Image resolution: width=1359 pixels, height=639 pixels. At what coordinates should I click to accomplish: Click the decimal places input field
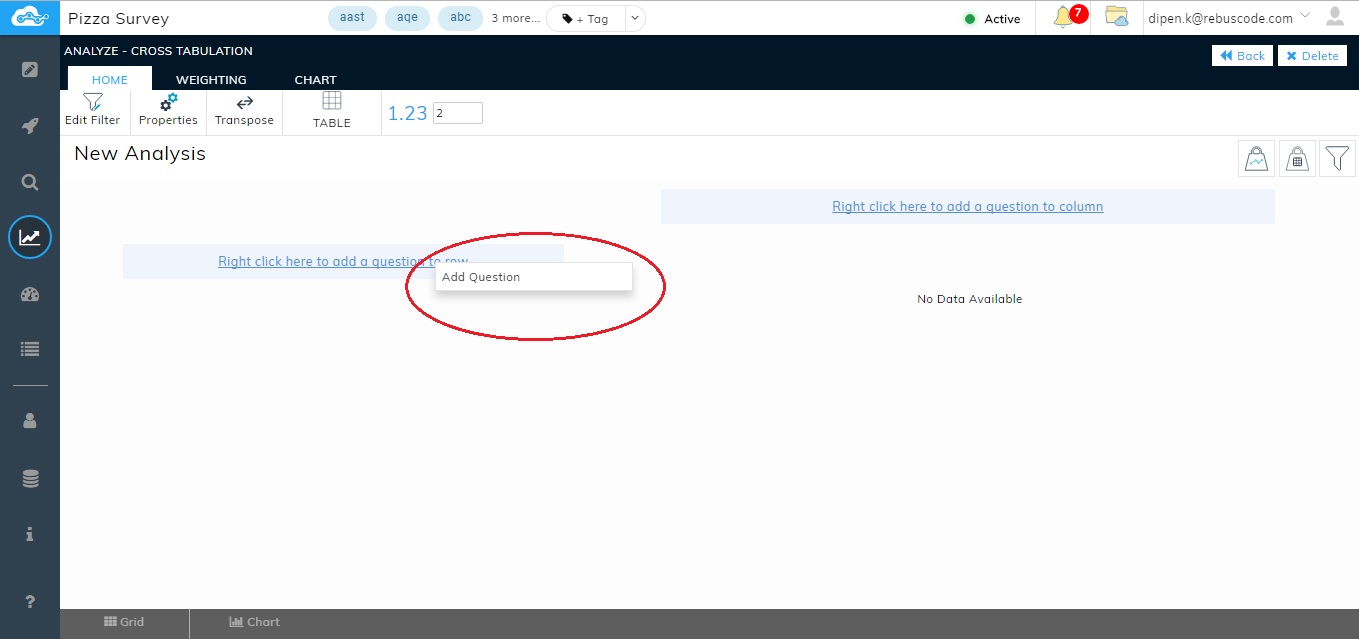pos(458,113)
